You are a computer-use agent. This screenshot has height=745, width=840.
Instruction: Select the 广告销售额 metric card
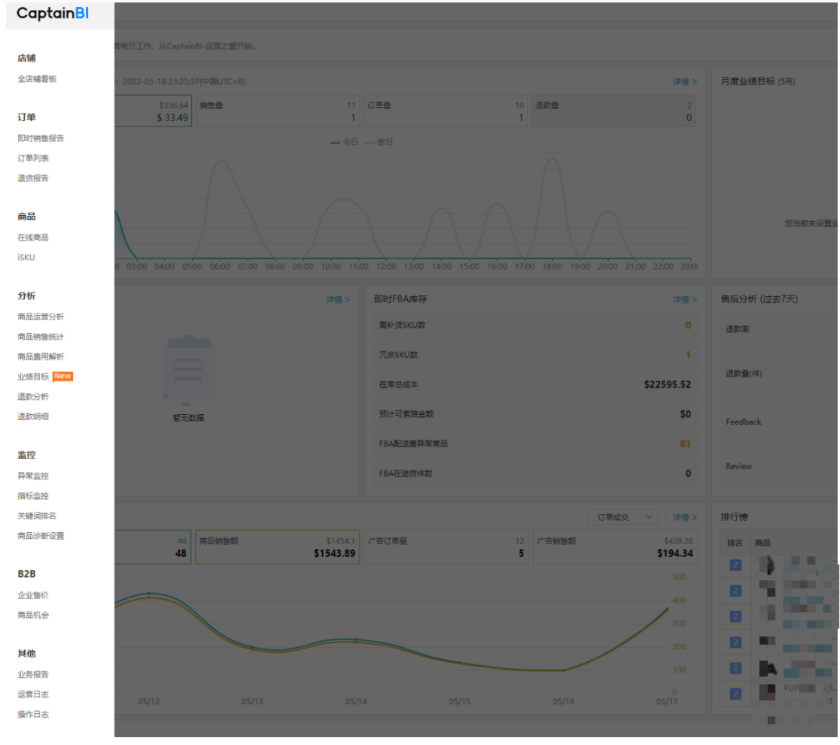point(613,547)
